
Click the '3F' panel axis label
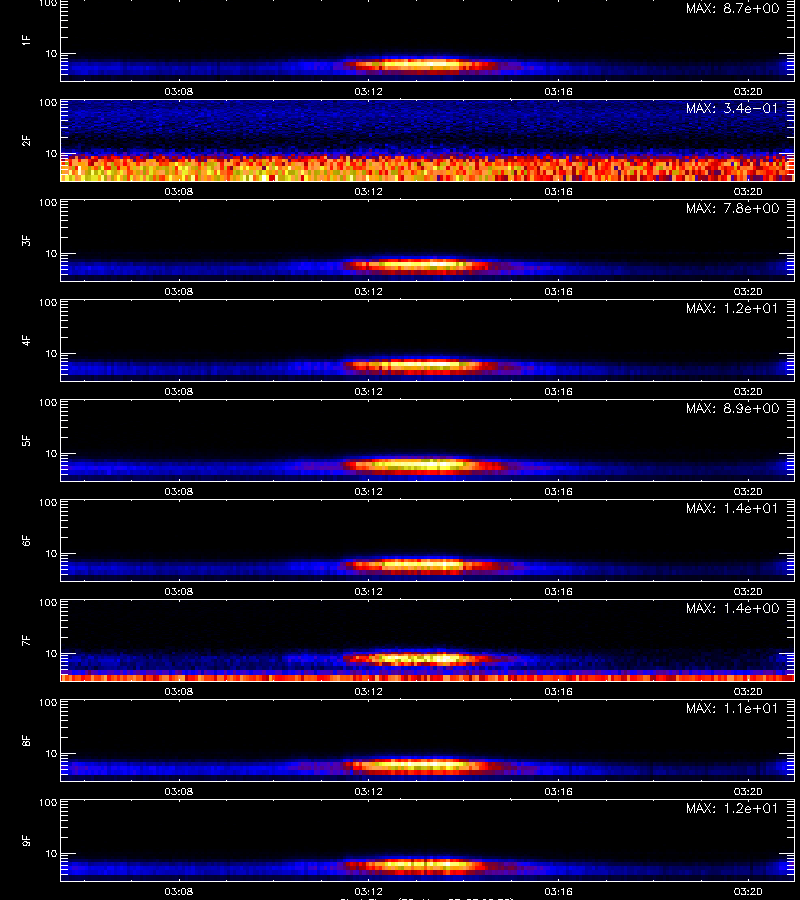coord(26,240)
